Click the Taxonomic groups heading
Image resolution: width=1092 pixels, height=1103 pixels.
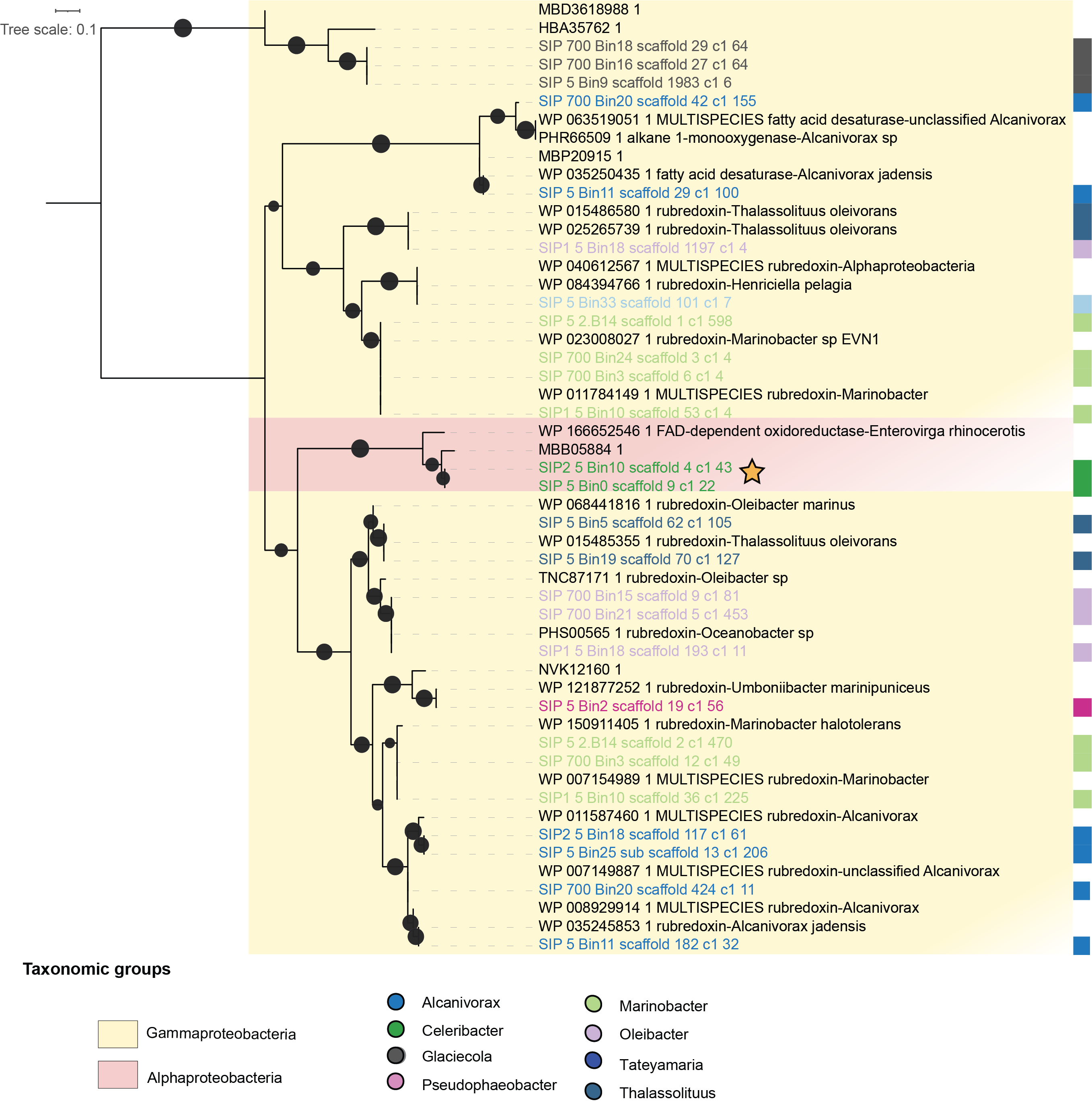pyautogui.click(x=97, y=969)
